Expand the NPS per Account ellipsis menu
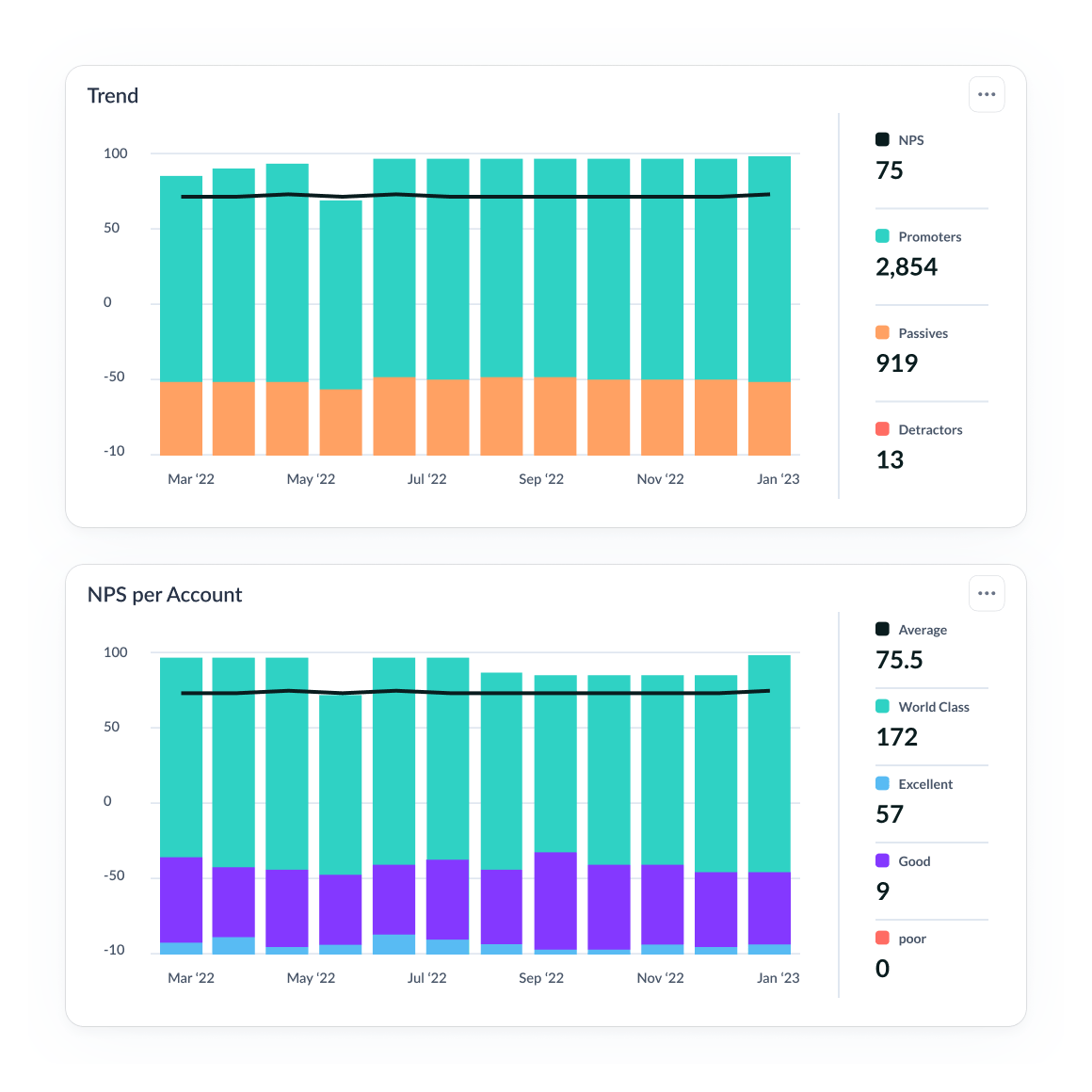1092x1092 pixels. point(987,593)
